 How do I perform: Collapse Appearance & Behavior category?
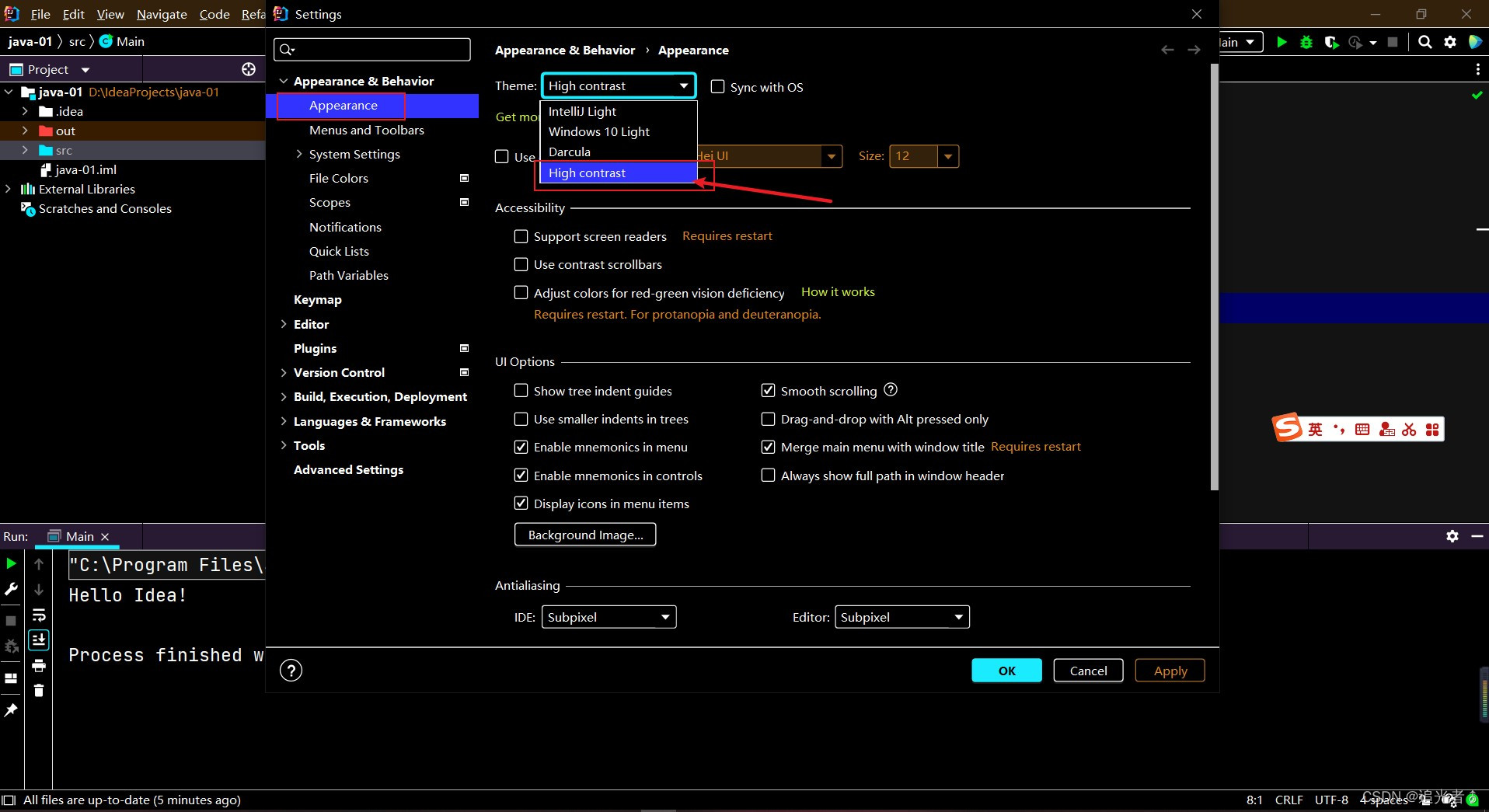(284, 81)
